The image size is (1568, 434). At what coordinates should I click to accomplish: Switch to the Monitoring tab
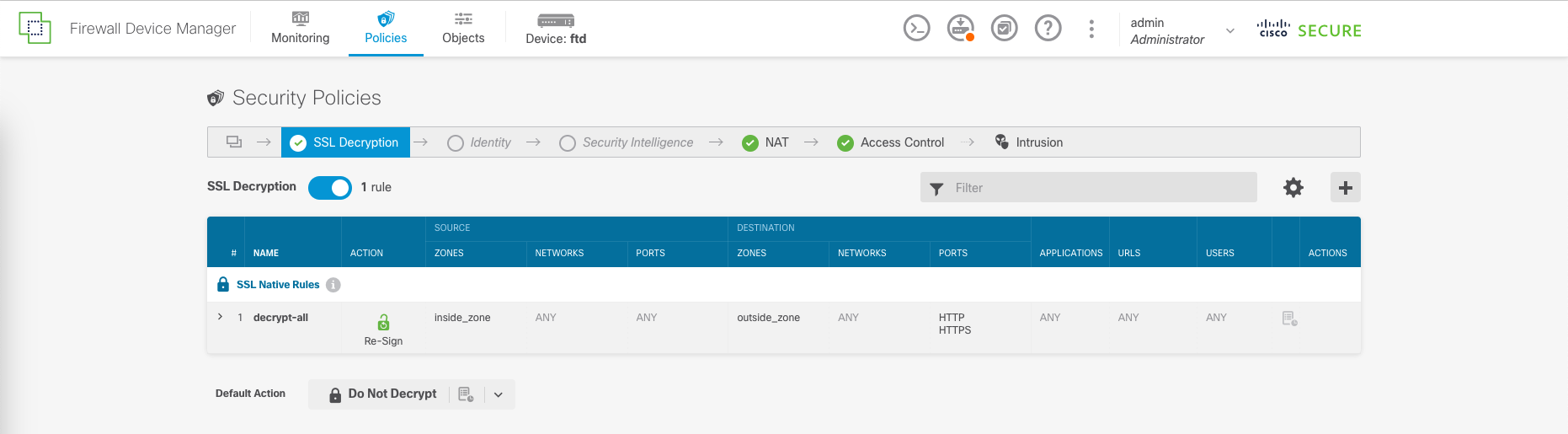(x=300, y=29)
